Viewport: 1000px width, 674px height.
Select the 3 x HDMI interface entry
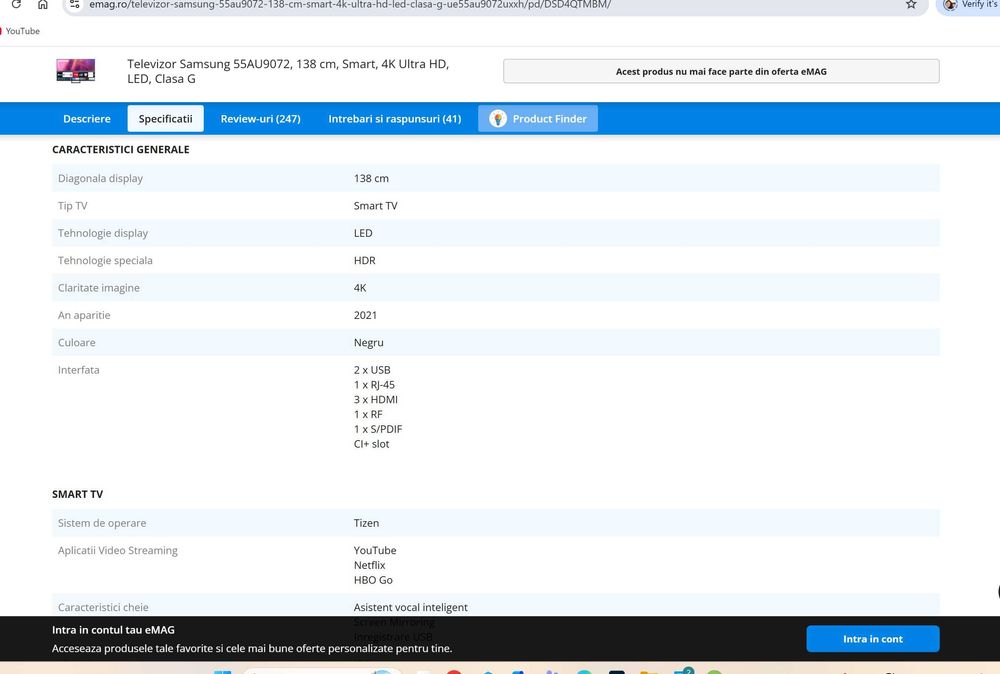coord(376,400)
